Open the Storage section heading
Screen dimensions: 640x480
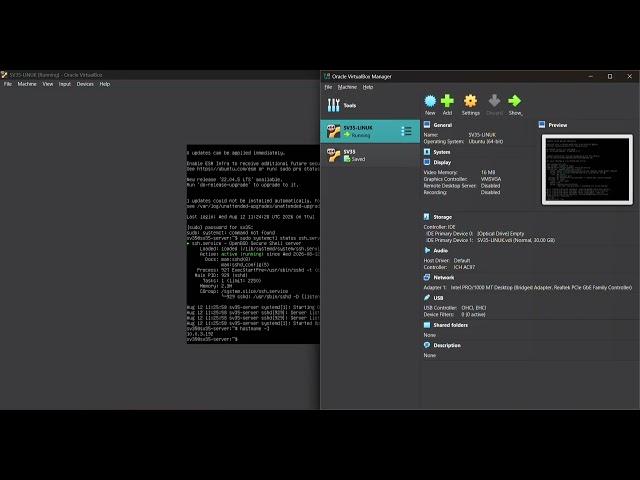442,217
